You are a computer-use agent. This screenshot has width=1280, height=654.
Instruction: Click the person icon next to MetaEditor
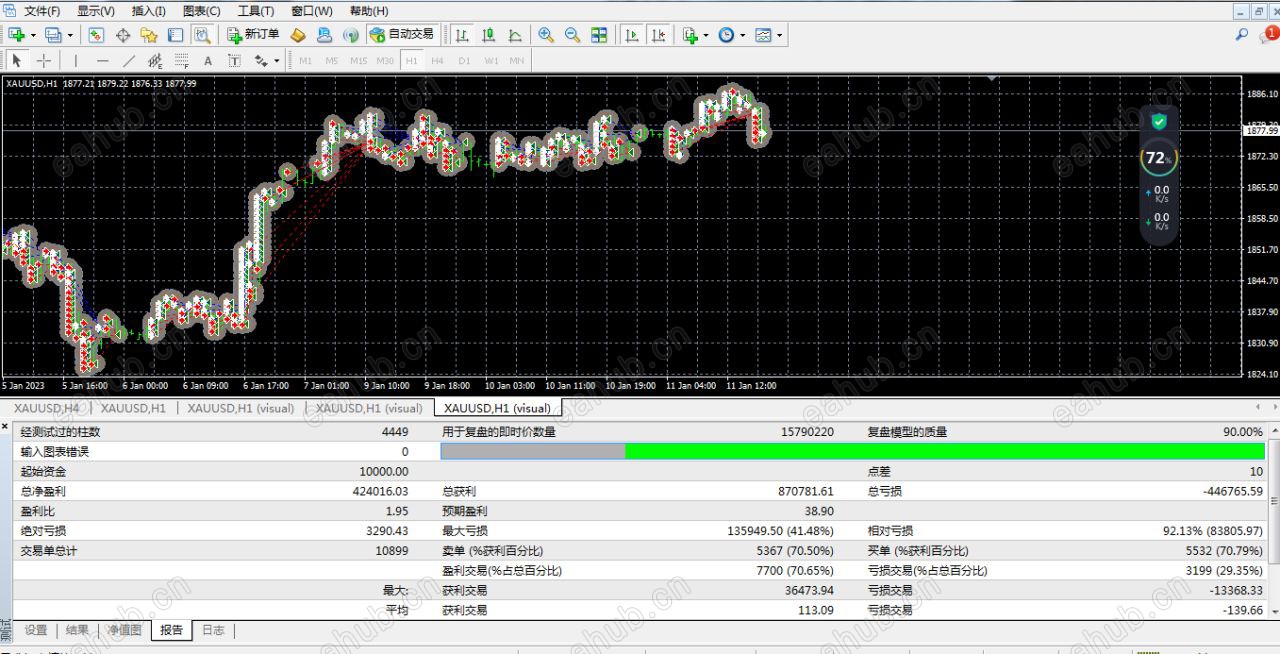324,35
